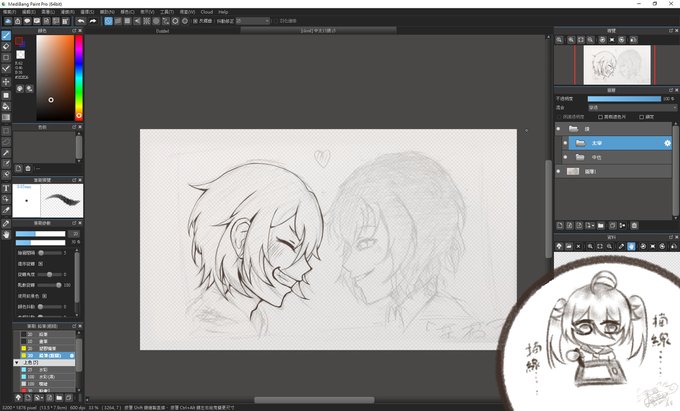The width and height of the screenshot is (680, 411).
Task: Turn snap off using highlighted snap icon
Action: (108, 21)
